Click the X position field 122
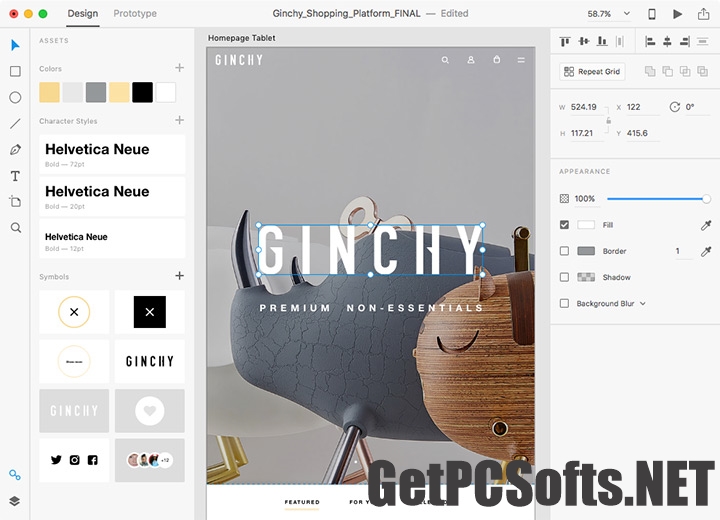Image resolution: width=720 pixels, height=520 pixels. [643, 107]
